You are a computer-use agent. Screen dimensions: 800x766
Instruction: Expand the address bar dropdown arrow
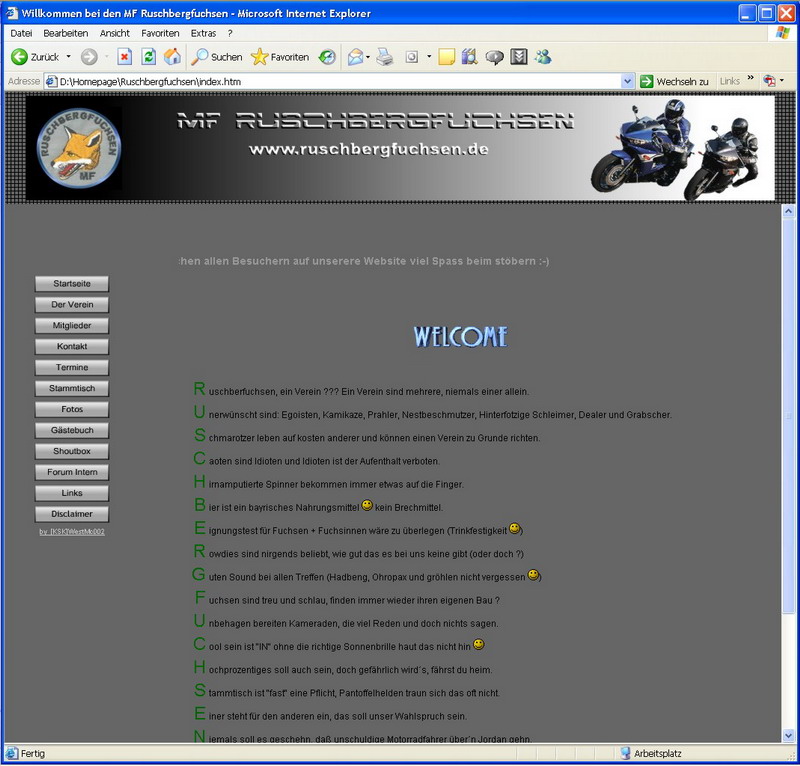628,81
